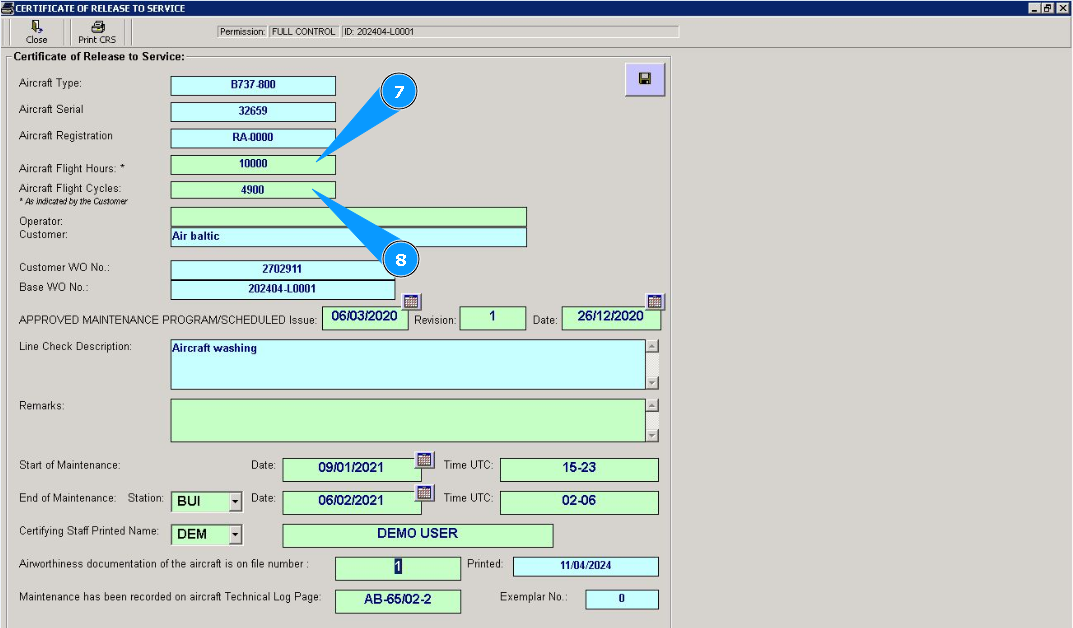Click the Permission FULL CONTROL text
The image size is (1073, 628).
(304, 31)
